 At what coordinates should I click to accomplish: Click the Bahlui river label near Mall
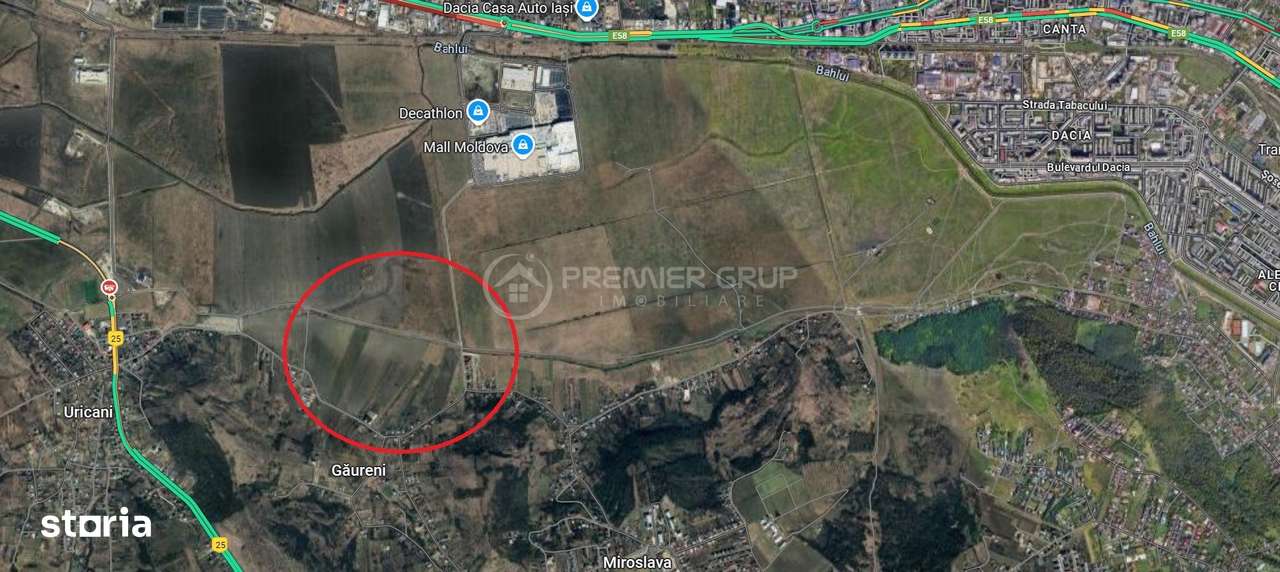[451, 47]
